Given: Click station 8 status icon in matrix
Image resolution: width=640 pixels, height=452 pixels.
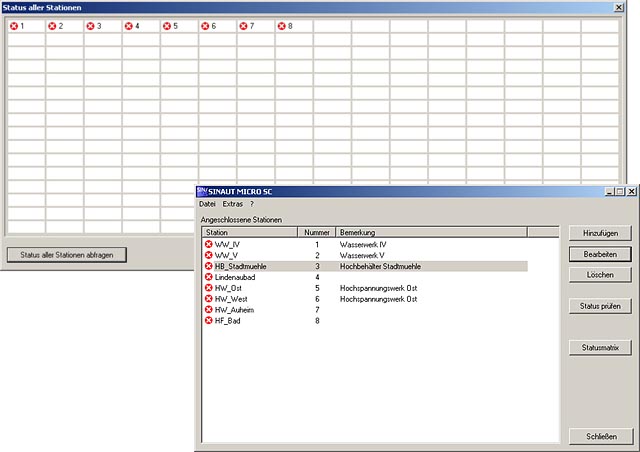Looking at the screenshot, I should [282, 25].
